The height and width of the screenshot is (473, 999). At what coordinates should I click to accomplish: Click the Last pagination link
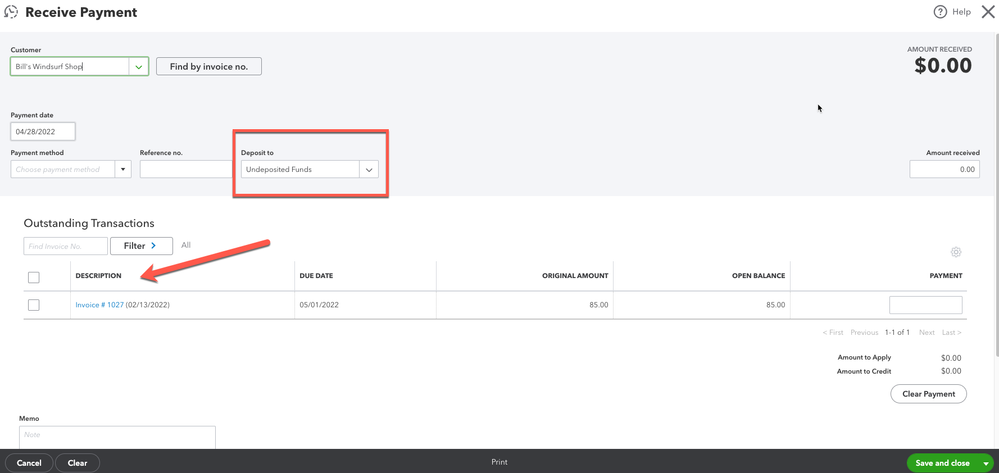click(x=952, y=333)
